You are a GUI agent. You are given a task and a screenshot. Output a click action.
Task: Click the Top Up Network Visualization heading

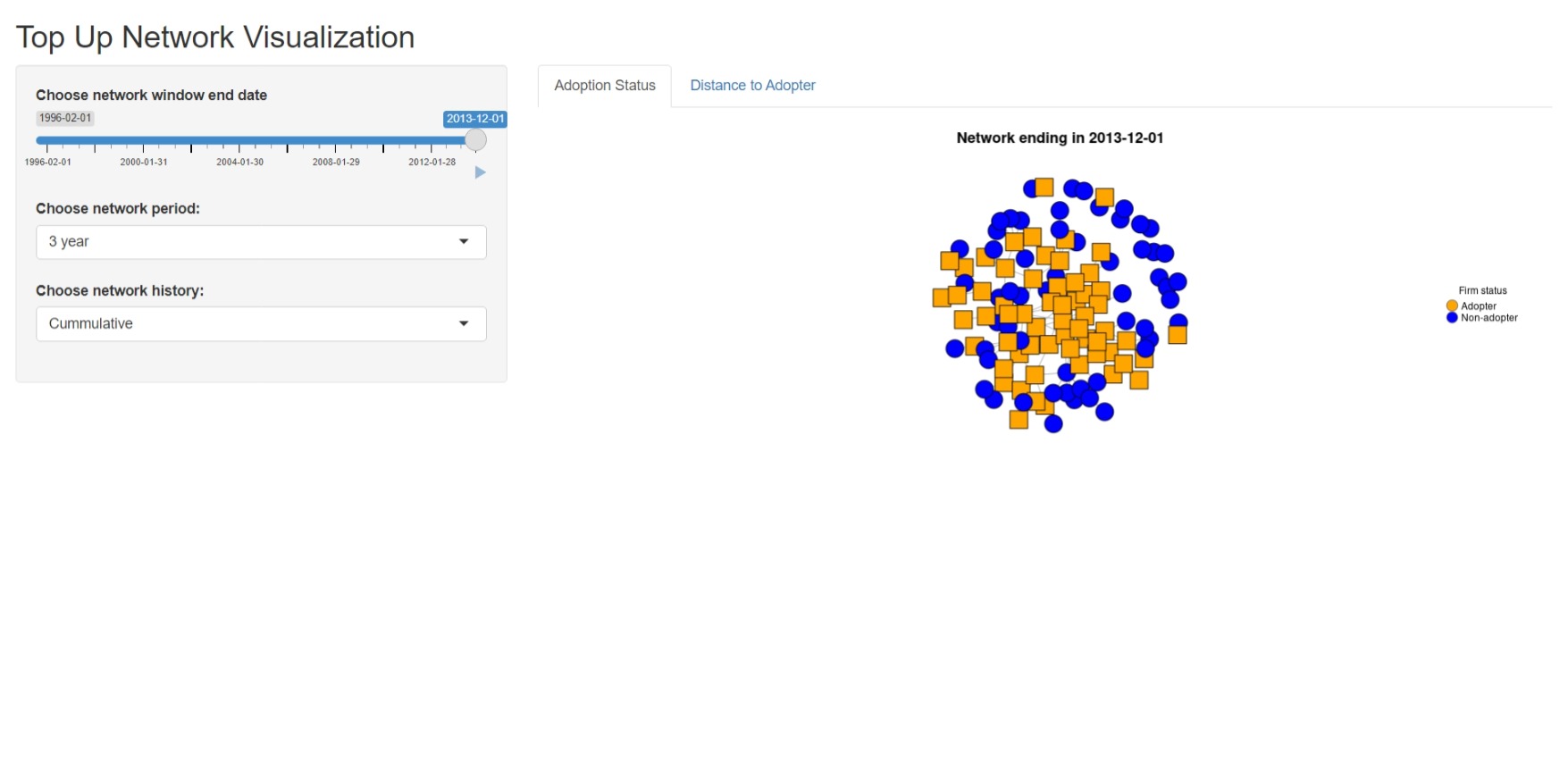[x=215, y=38]
